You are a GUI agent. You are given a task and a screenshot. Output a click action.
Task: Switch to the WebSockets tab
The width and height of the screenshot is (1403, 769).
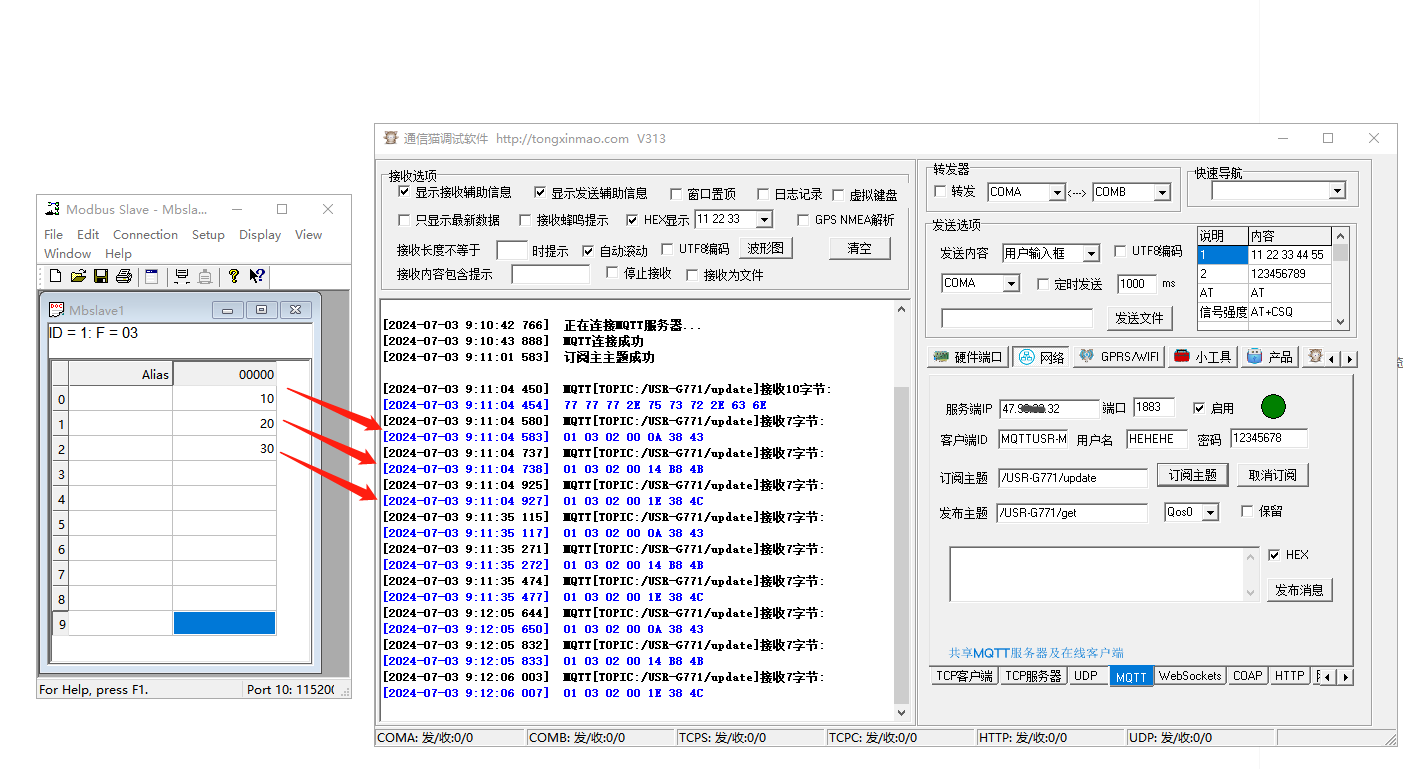pos(1189,676)
